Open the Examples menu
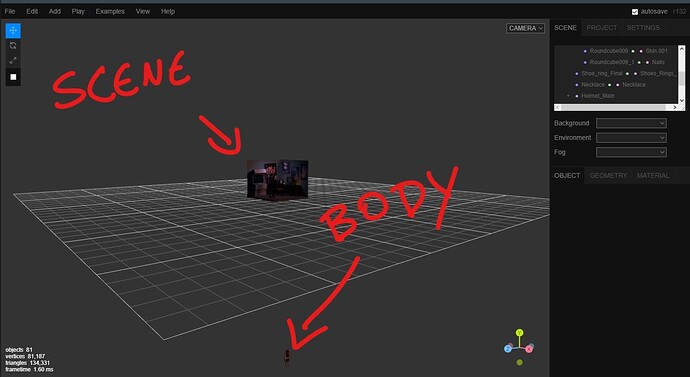This screenshot has height=377, width=690. tap(110, 11)
